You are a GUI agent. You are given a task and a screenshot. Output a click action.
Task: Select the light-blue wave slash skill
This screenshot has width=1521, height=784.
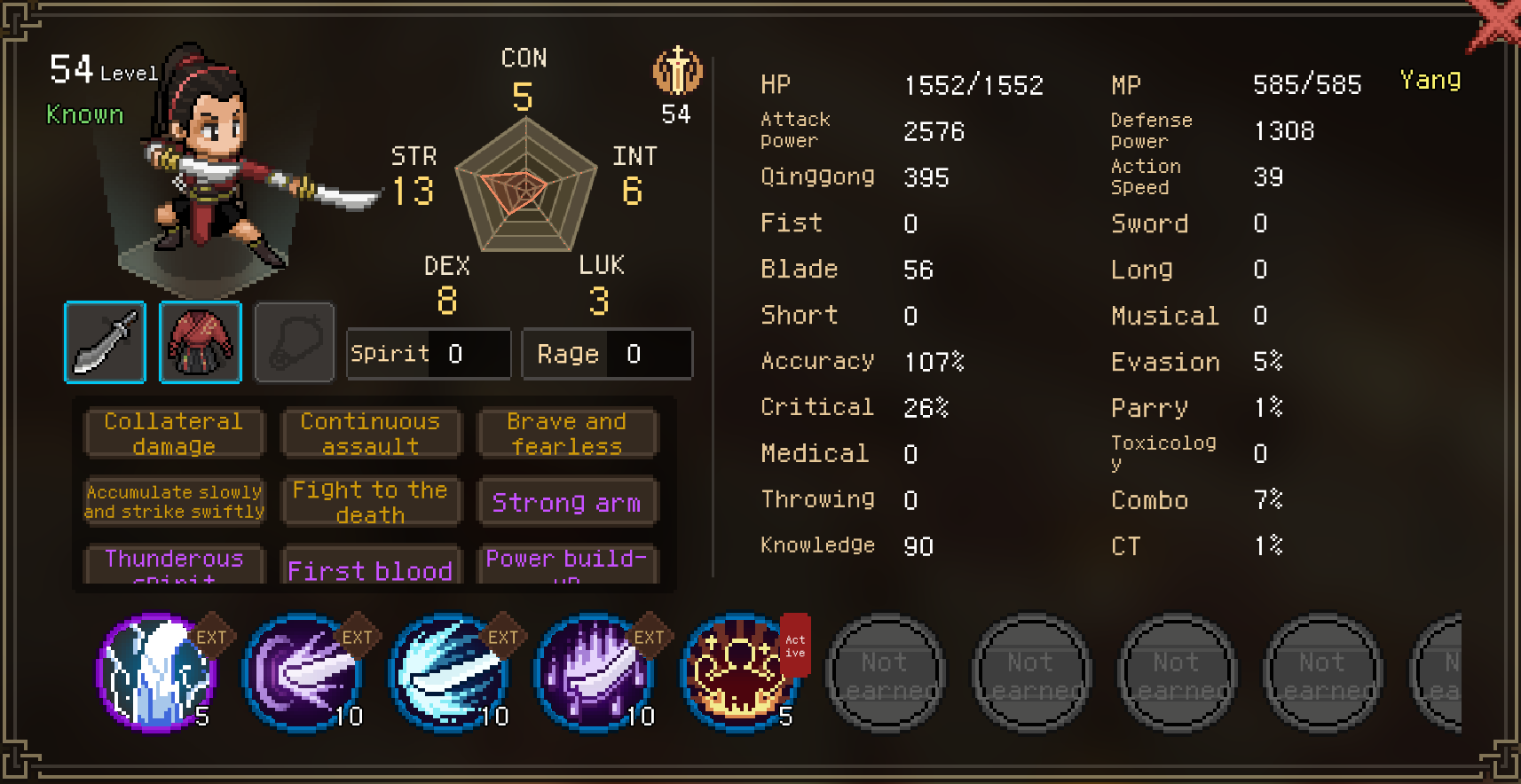point(448,673)
